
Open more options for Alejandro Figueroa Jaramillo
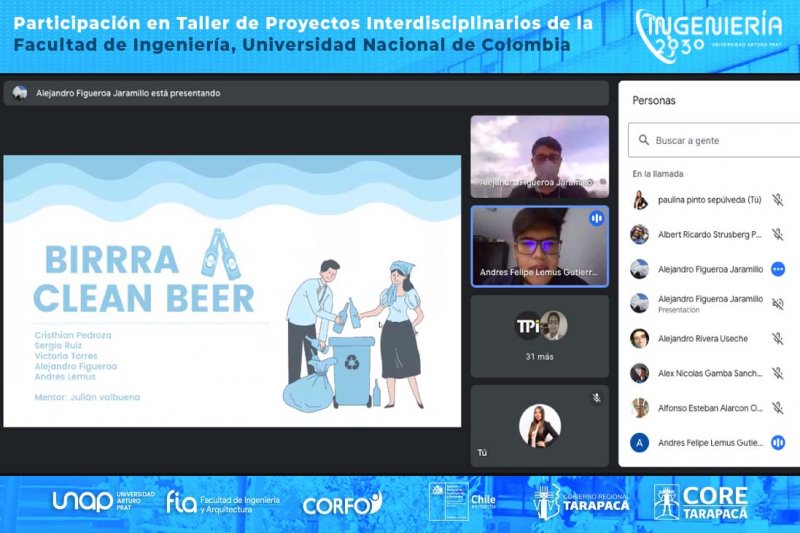(x=777, y=269)
